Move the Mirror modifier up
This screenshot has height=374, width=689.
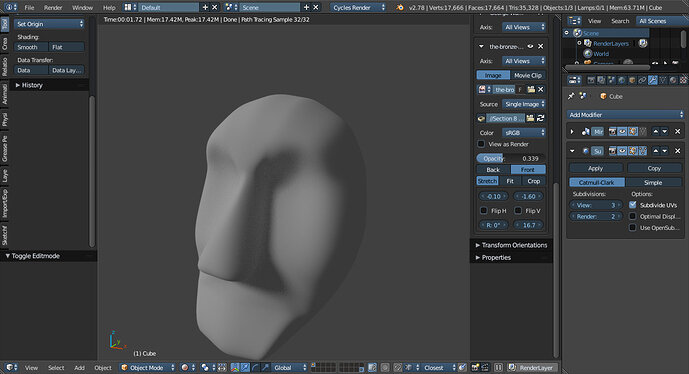(x=656, y=131)
